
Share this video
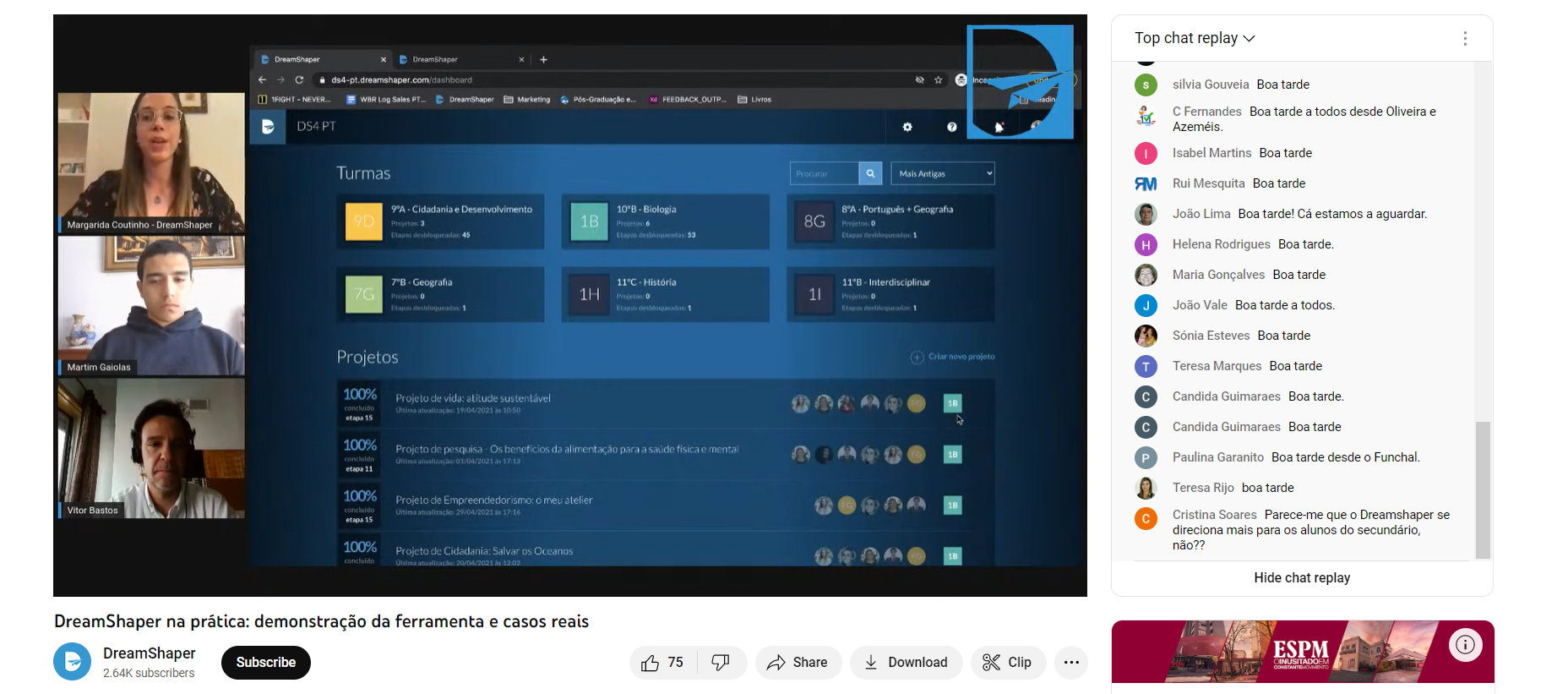[x=798, y=663]
